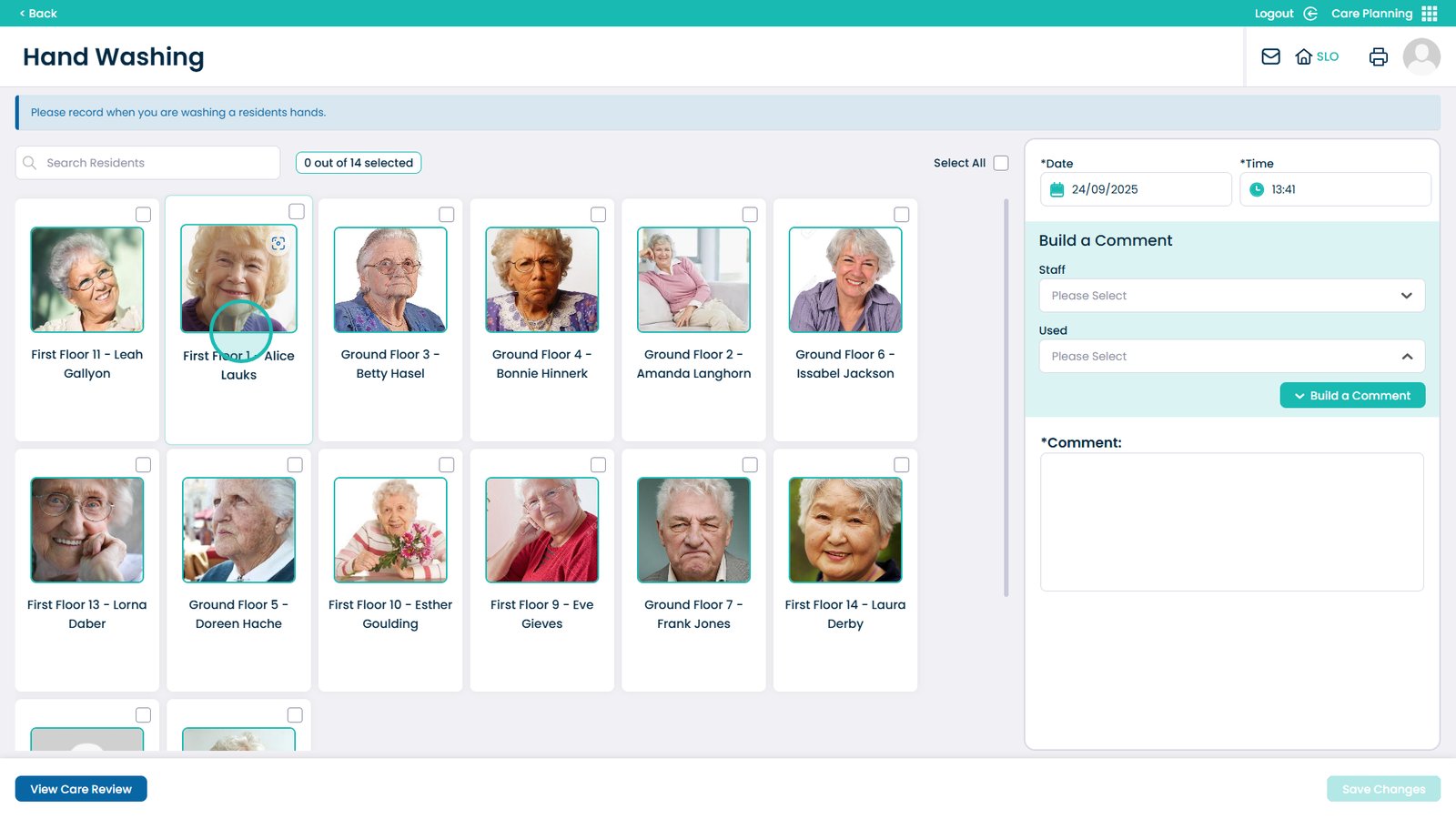Select Laura Derby's checkbox
This screenshot has height=819, width=1456.
click(902, 465)
